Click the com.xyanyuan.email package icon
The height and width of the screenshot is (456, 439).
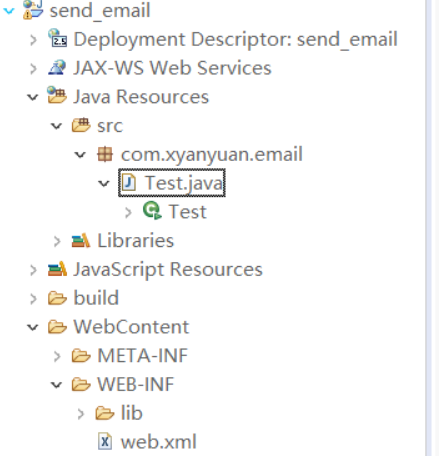click(x=105, y=154)
